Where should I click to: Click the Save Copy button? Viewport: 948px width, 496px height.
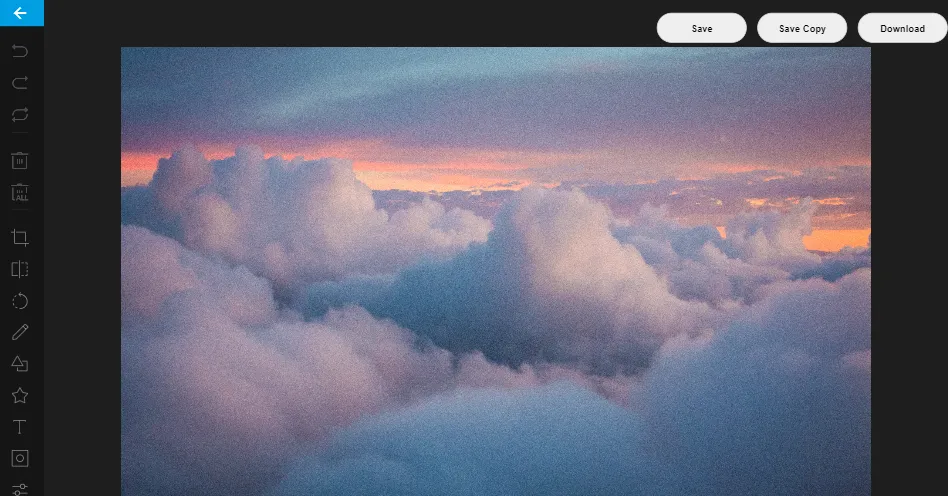(802, 28)
